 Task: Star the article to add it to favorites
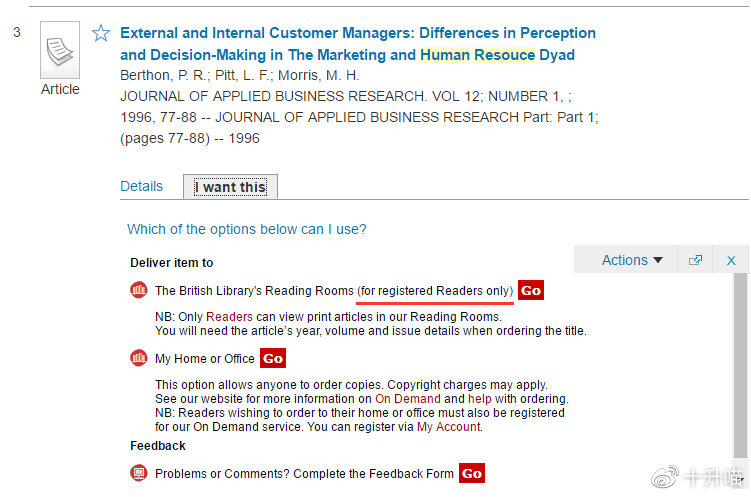tap(101, 33)
